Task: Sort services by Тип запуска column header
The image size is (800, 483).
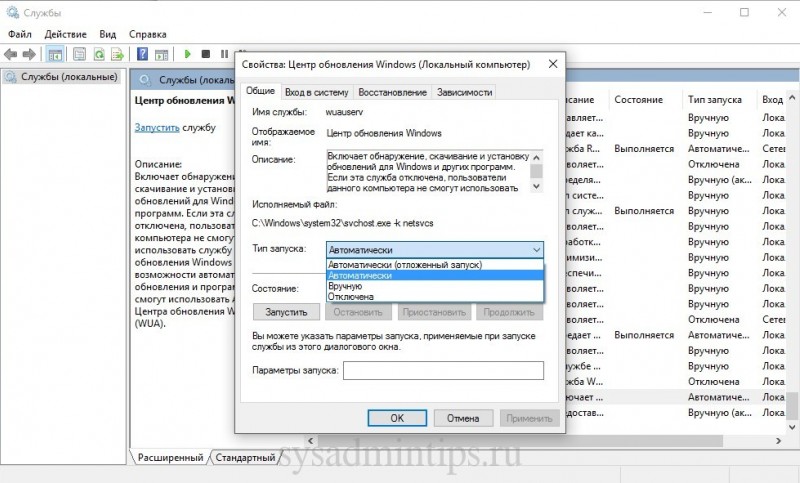Action: click(x=719, y=100)
